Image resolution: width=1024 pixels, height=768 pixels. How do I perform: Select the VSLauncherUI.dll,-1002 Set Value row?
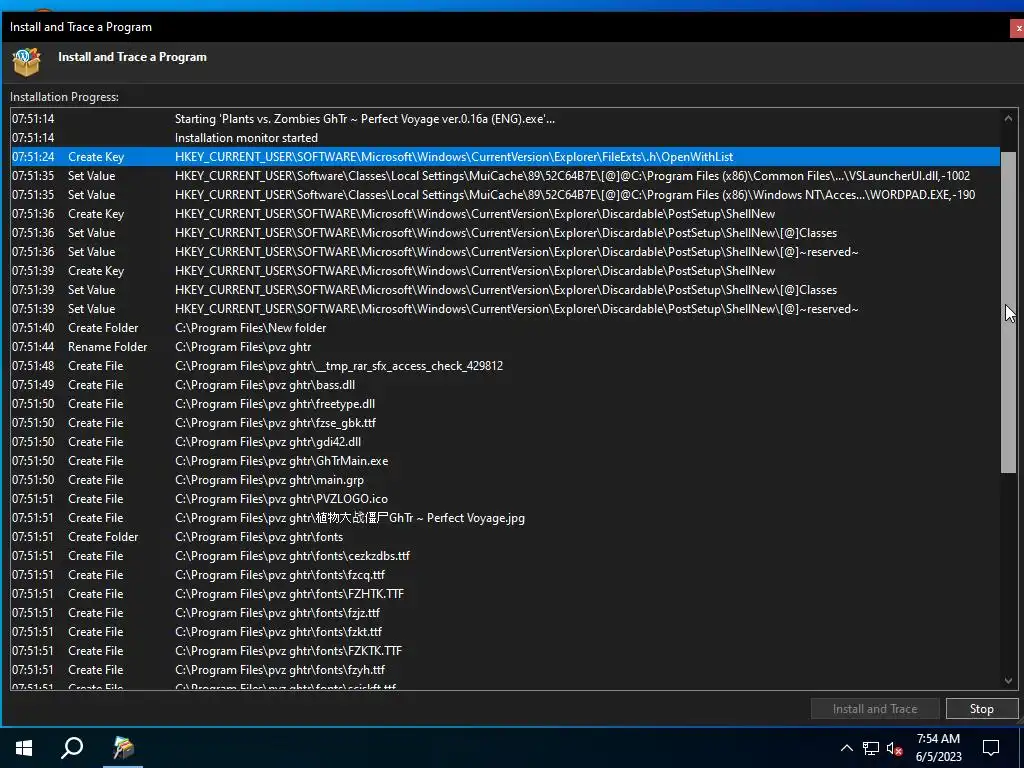point(505,176)
